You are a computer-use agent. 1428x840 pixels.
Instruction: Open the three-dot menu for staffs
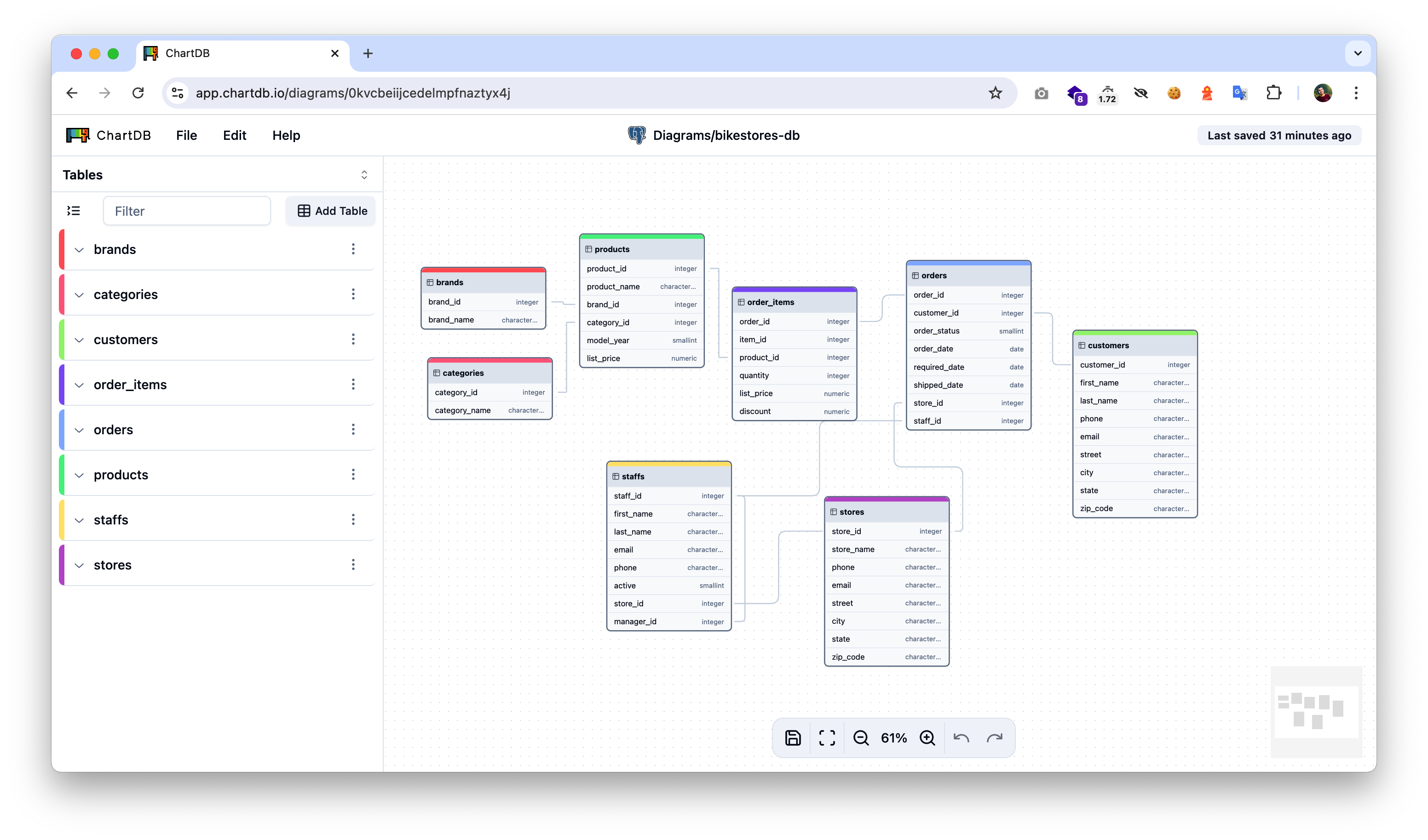353,519
